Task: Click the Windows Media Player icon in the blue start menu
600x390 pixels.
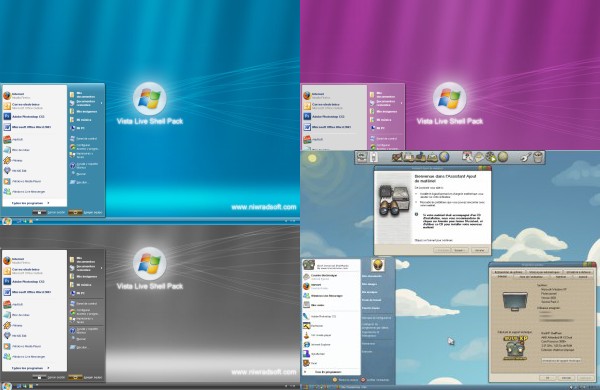Action: pos(7,181)
